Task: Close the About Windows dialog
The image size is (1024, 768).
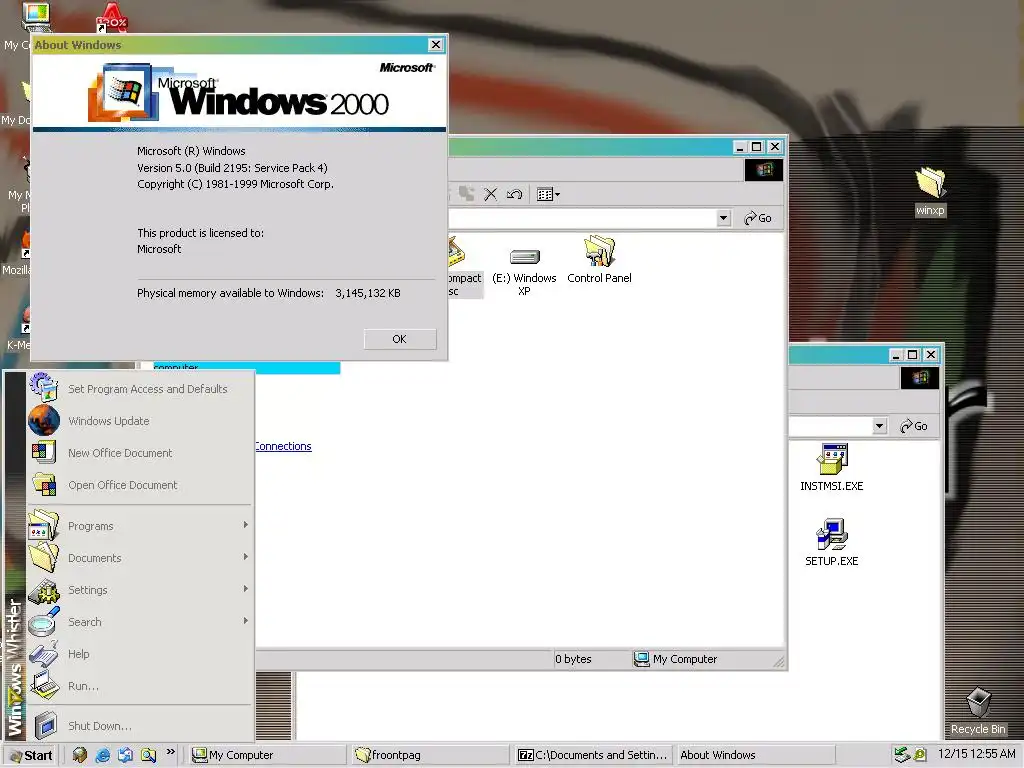Action: 436,44
